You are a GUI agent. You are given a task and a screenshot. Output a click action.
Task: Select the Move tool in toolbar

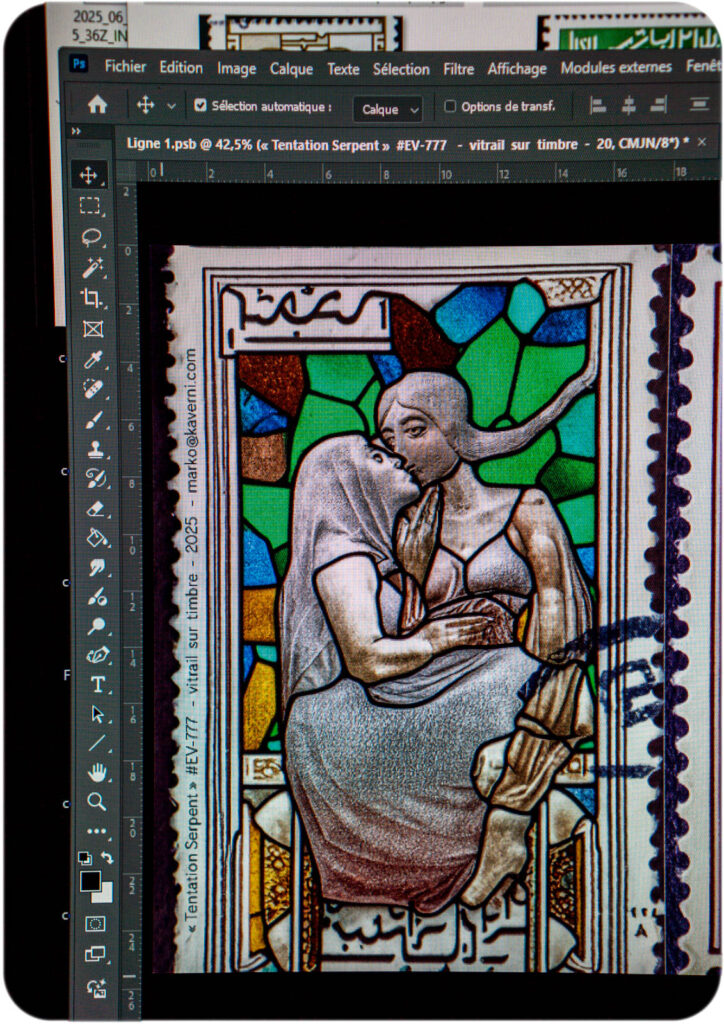tap(89, 175)
